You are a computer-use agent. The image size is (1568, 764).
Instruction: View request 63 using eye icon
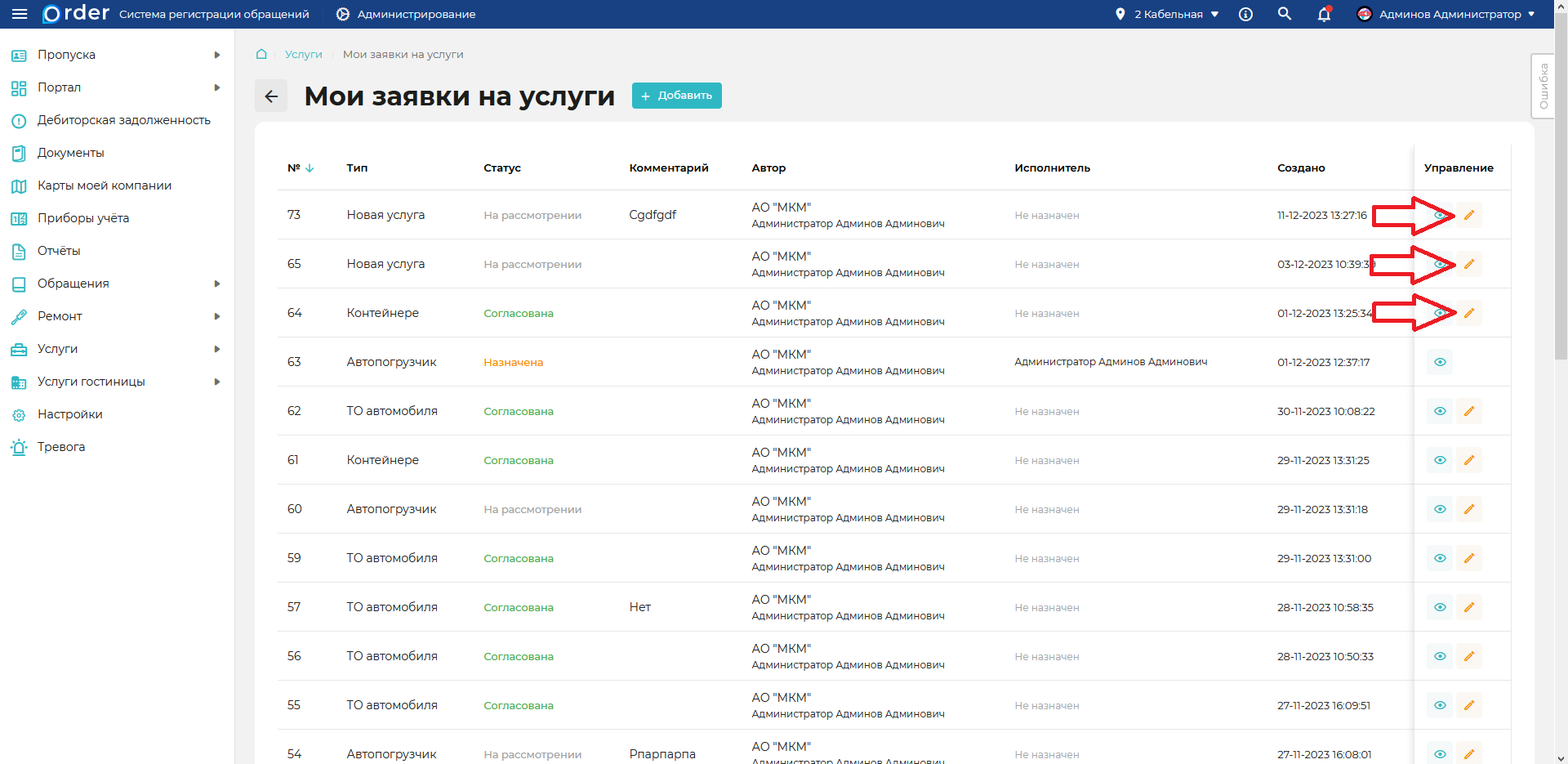click(x=1440, y=362)
